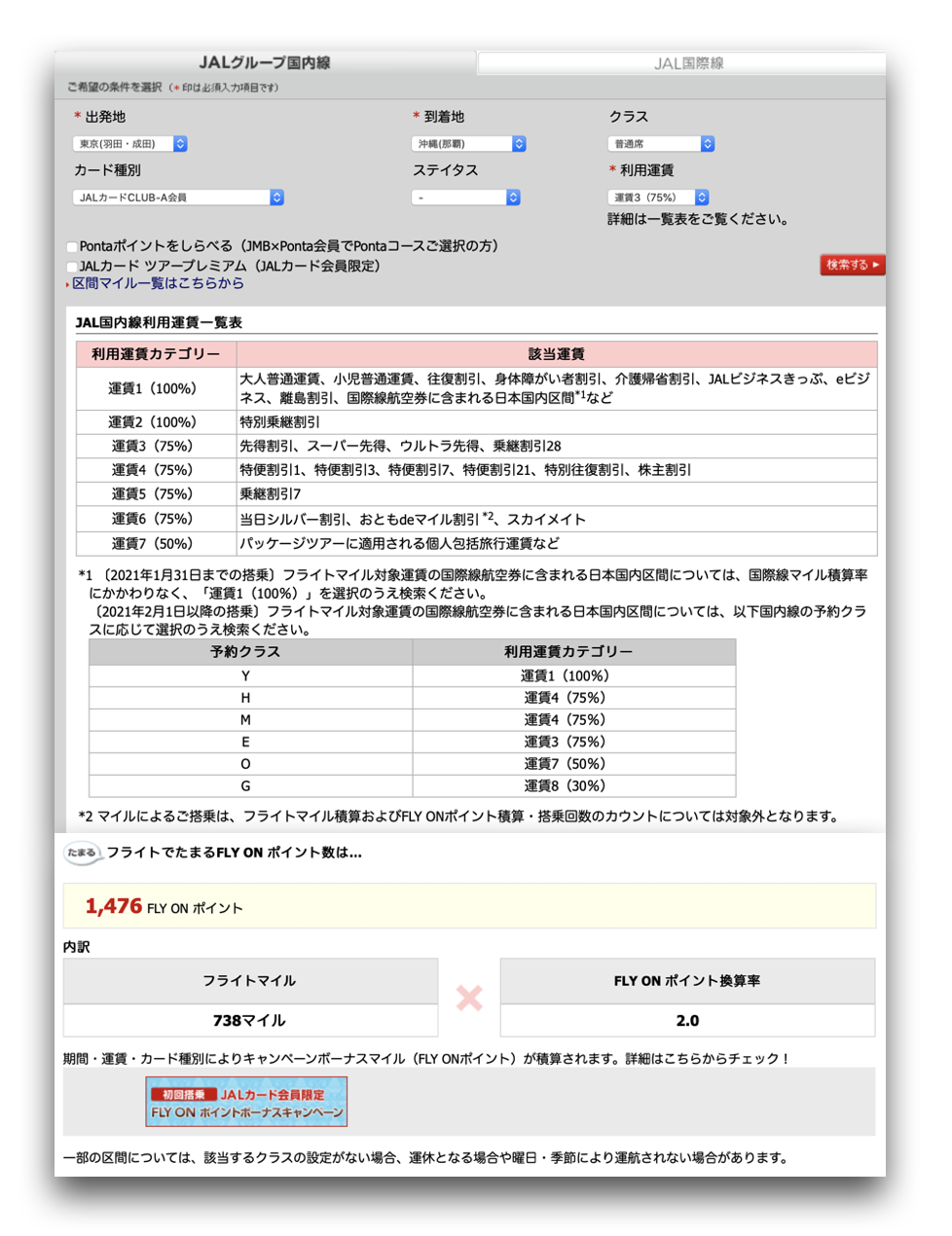Image resolution: width=952 pixels, height=1236 pixels.
Task: Click booking class M cell
Action: click(x=250, y=720)
